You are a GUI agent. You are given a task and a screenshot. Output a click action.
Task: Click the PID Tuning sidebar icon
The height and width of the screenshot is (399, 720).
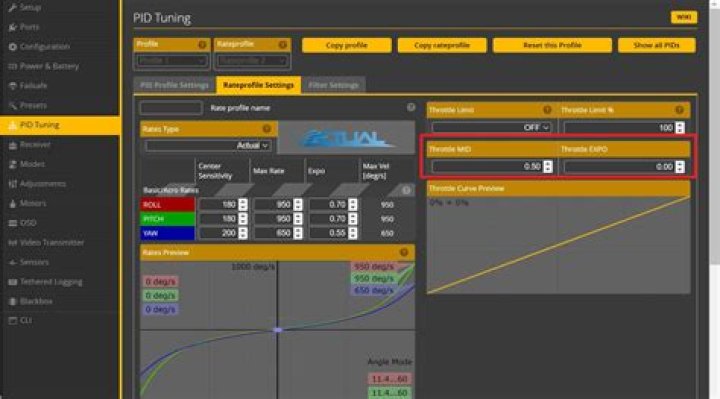coord(12,125)
